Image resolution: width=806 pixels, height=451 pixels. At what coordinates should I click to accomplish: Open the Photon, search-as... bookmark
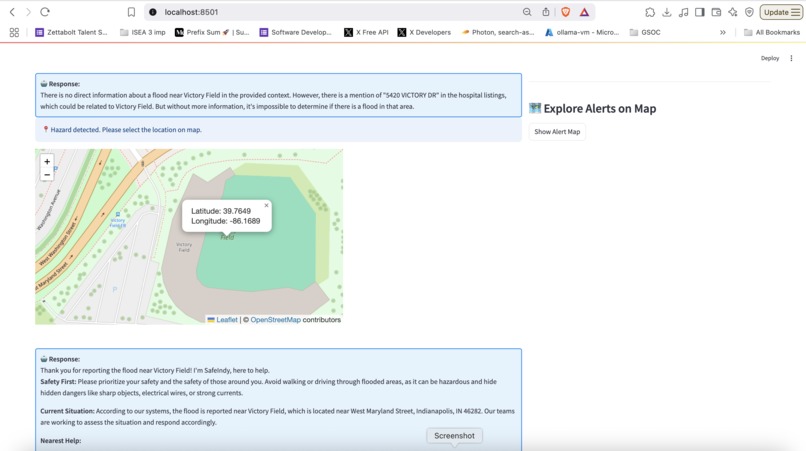[x=498, y=32]
